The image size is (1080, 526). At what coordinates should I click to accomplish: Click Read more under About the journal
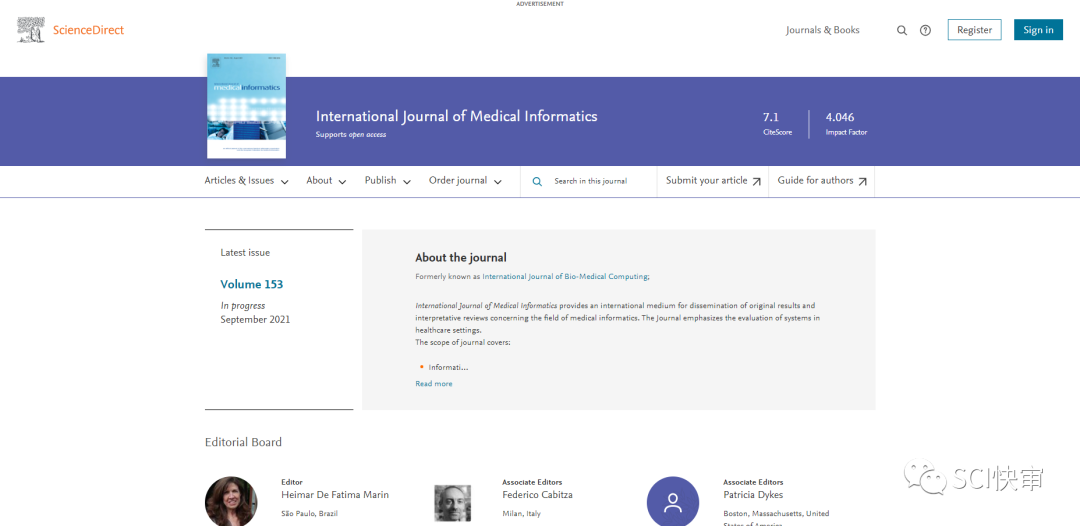[x=434, y=384]
